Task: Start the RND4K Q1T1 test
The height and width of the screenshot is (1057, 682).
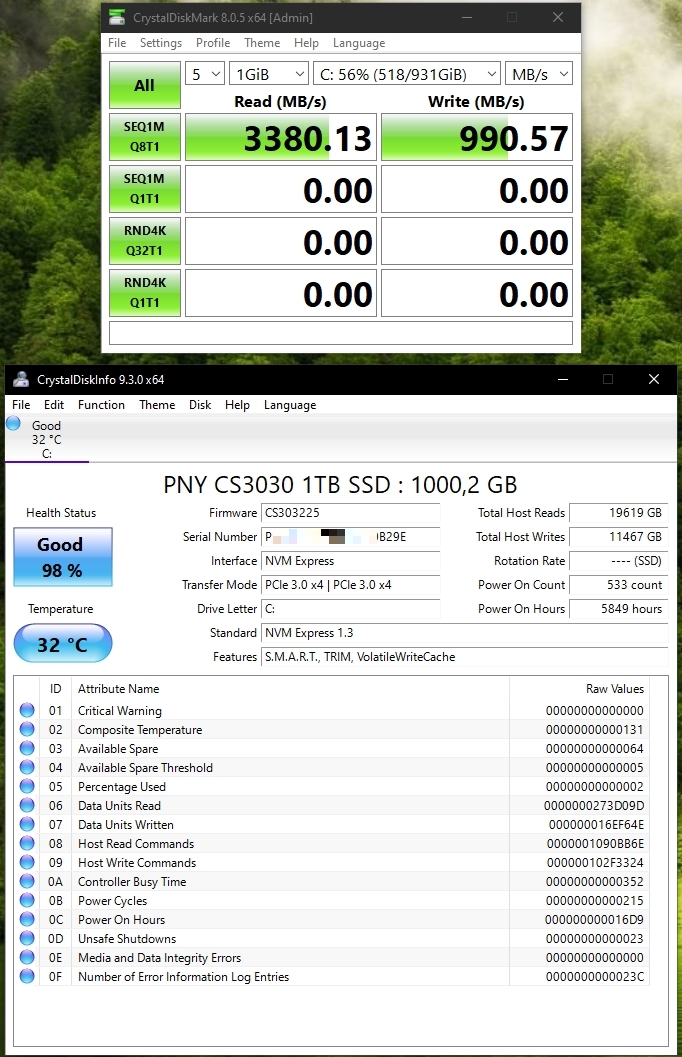Action: click(x=145, y=293)
